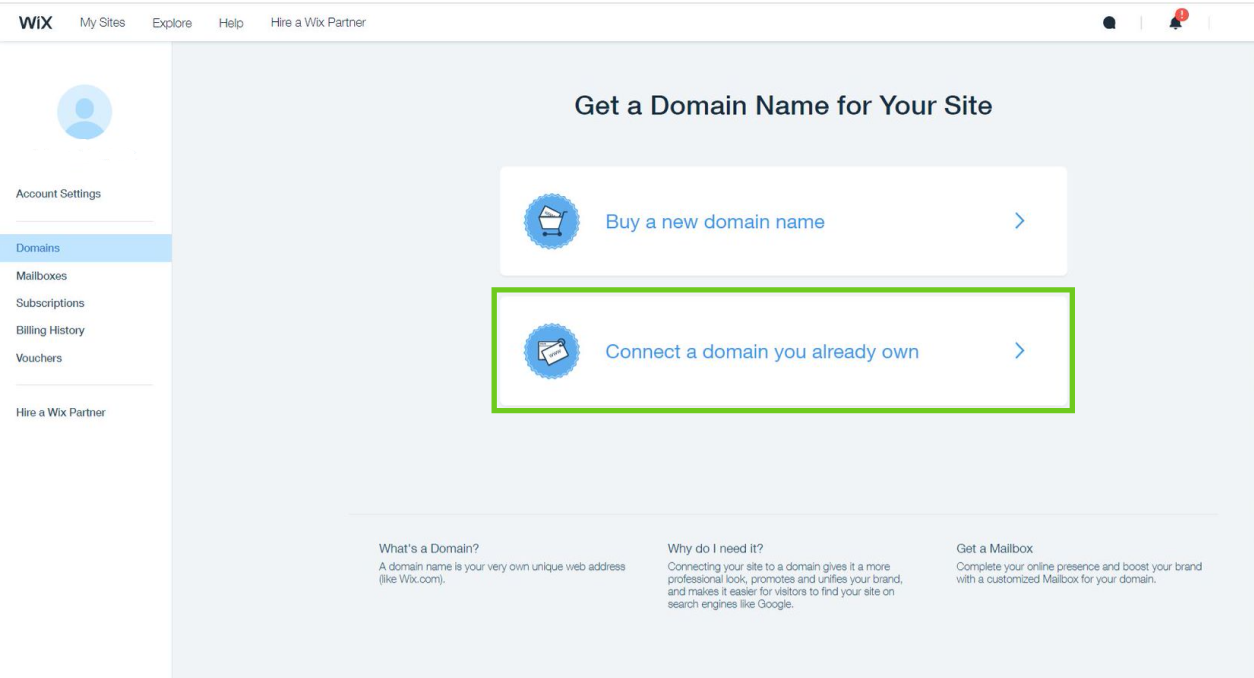The height and width of the screenshot is (678, 1254).
Task: Open Subscriptions in sidebar
Action: (x=50, y=303)
